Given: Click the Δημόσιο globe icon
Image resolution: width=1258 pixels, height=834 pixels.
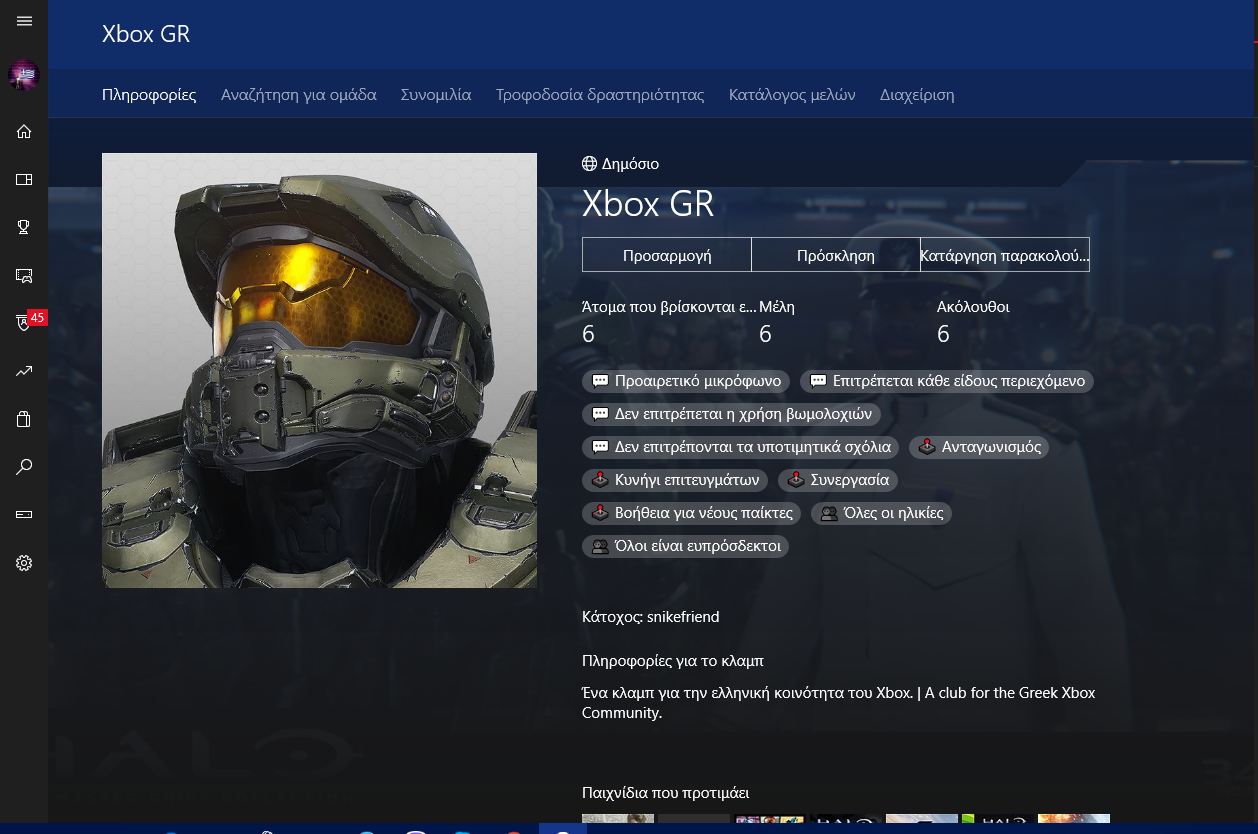Looking at the screenshot, I should (x=589, y=164).
